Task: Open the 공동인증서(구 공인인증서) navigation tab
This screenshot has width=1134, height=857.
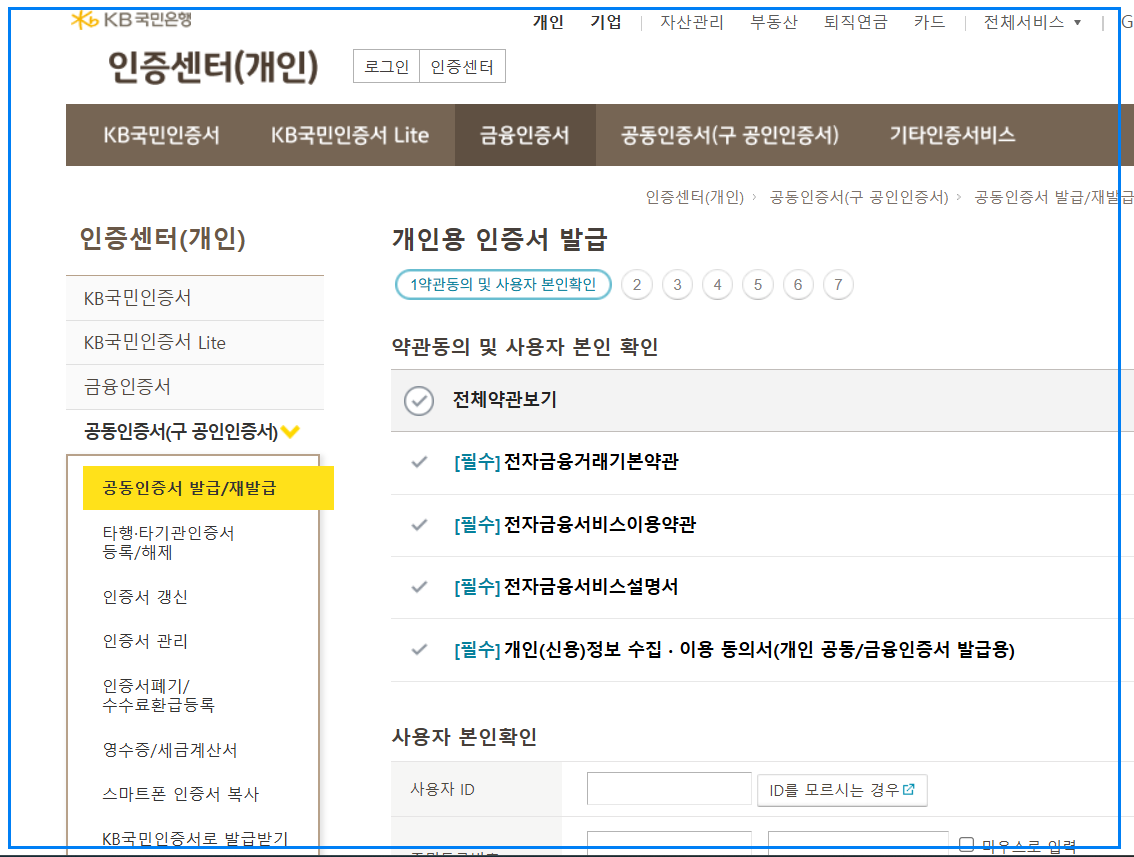Action: pyautogui.click(x=730, y=135)
